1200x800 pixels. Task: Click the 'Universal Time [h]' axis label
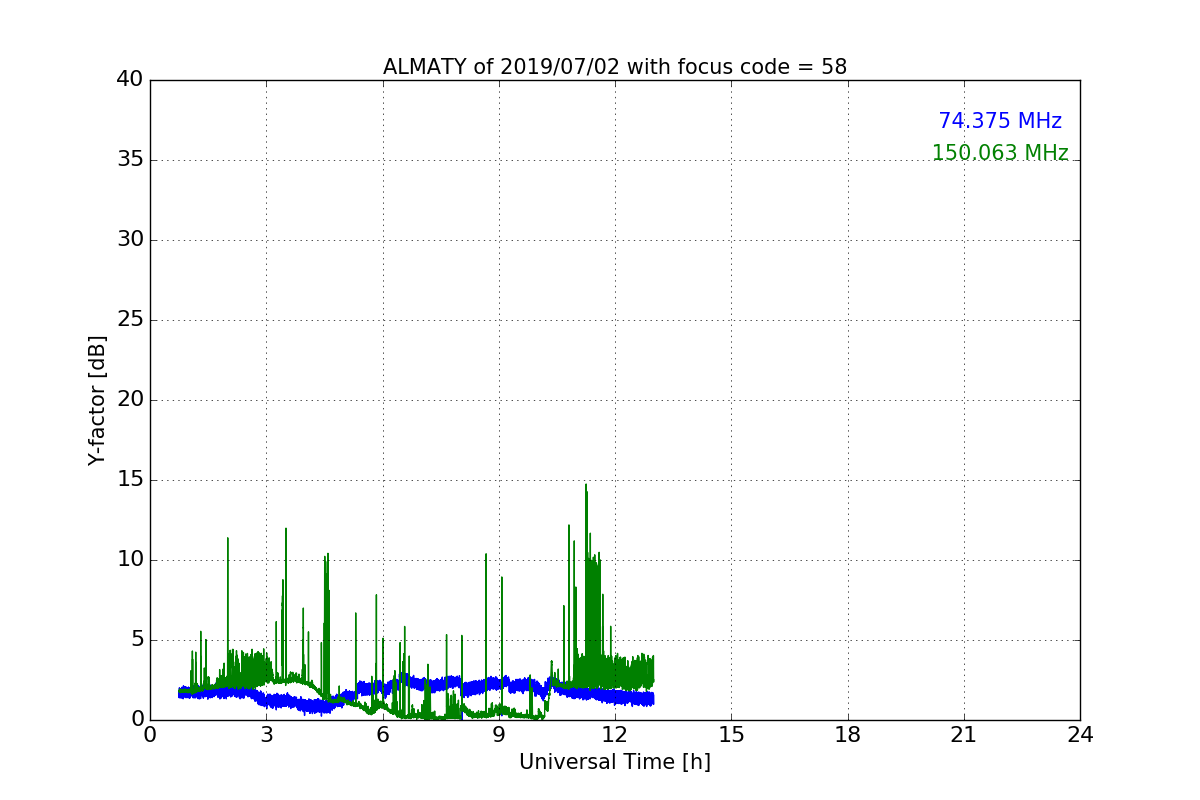(615, 762)
